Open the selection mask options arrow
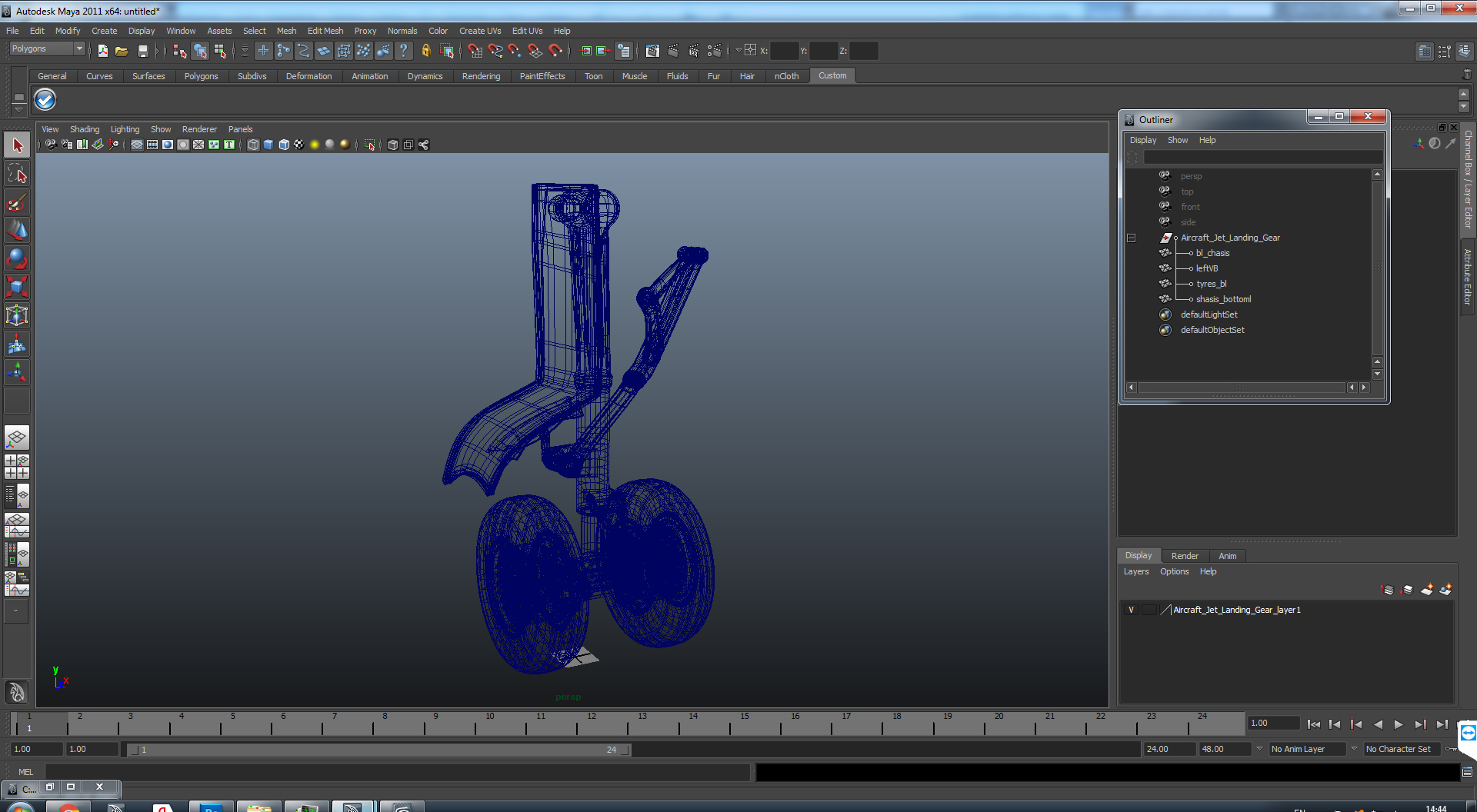Image resolution: width=1477 pixels, height=812 pixels. coord(245,51)
